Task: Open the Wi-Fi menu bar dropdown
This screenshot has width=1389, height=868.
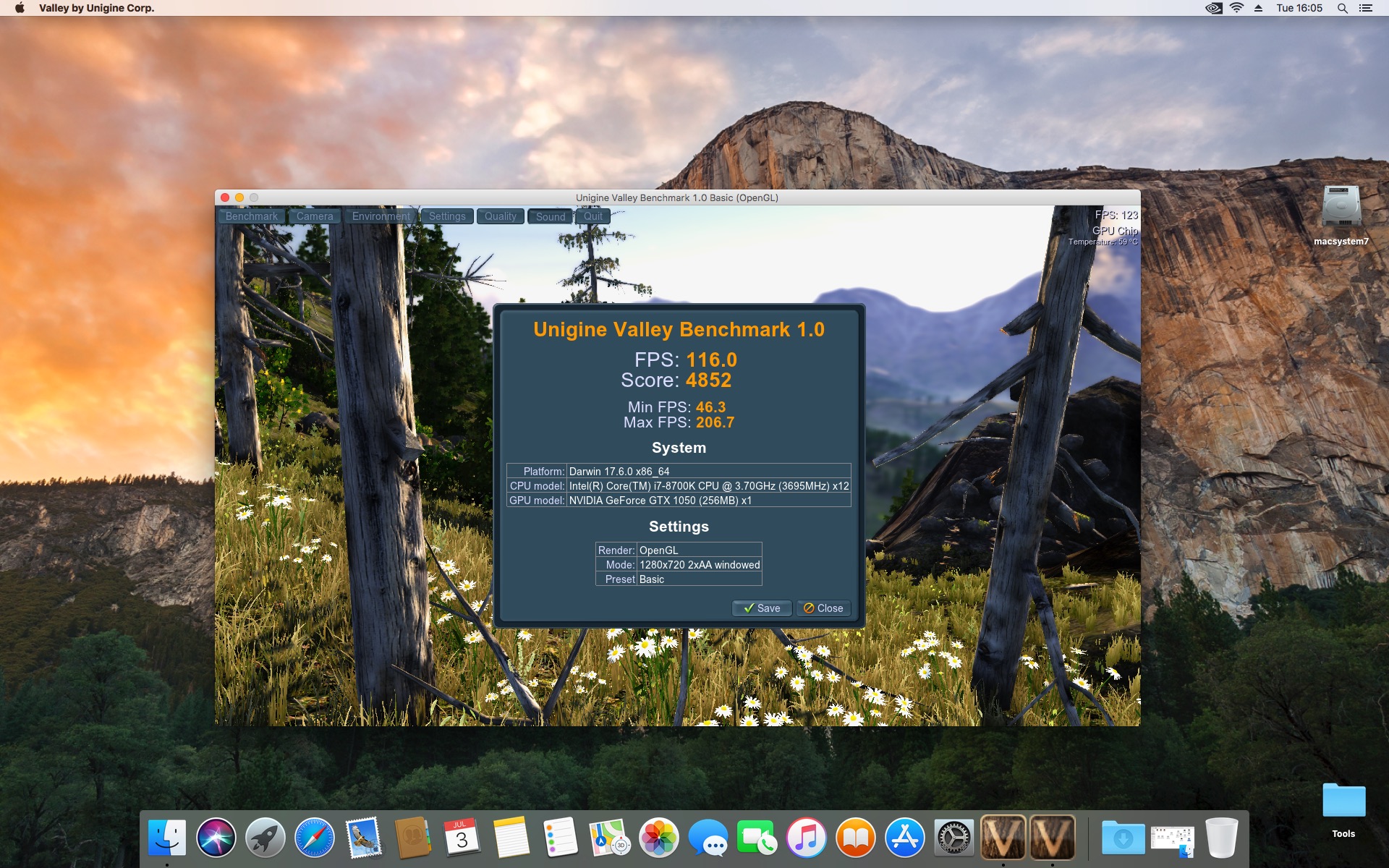Action: coord(1237,8)
